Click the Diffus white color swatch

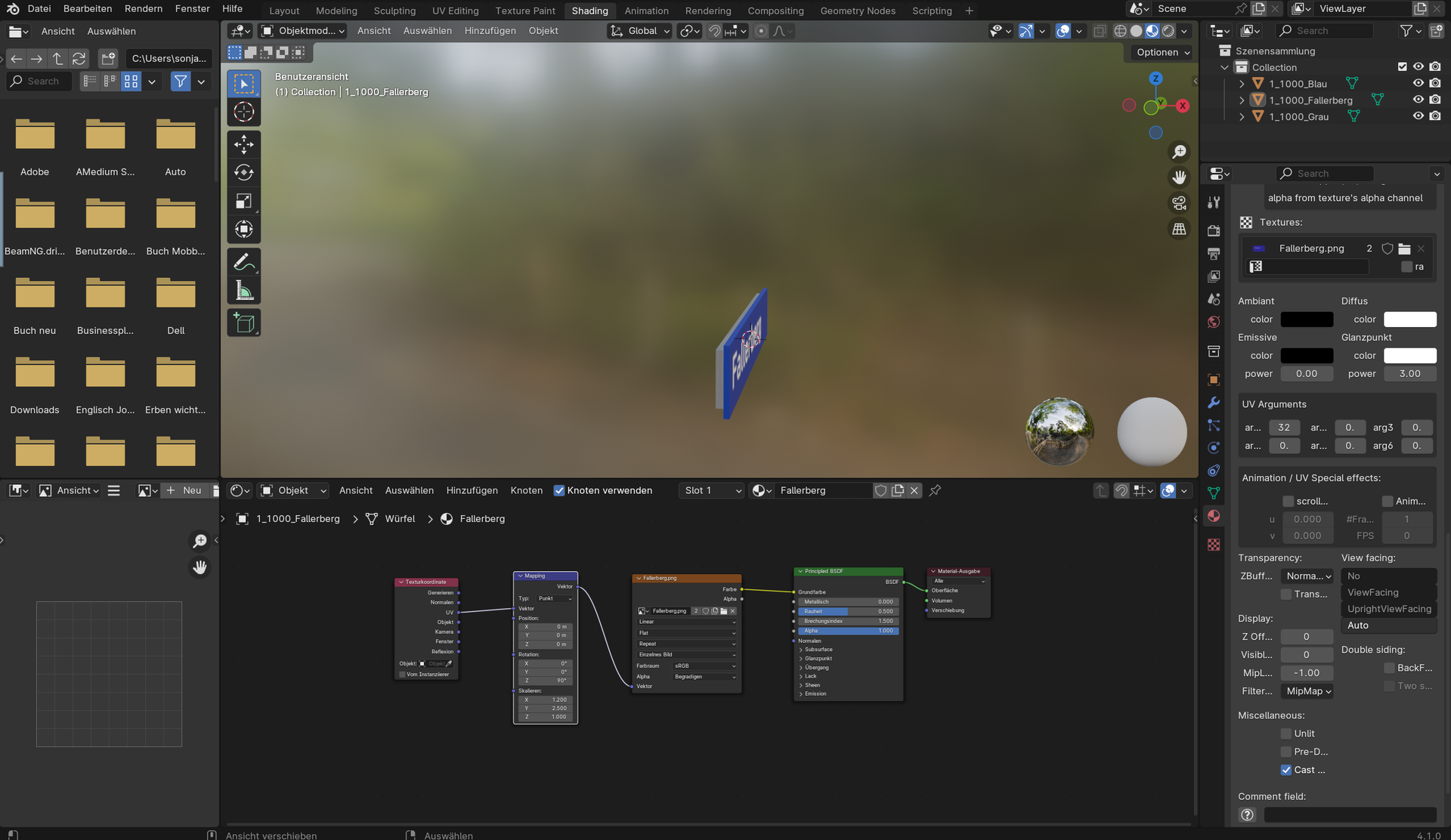click(x=1409, y=319)
